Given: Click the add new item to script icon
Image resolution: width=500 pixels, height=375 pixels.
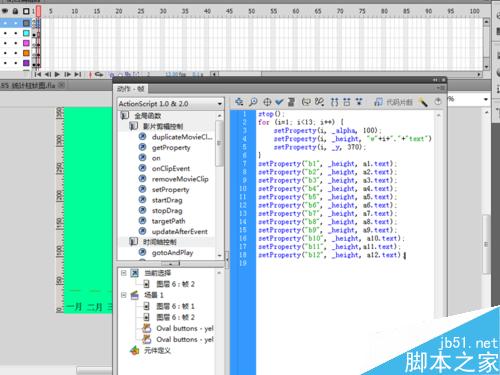Looking at the screenshot, I should 239,102.
